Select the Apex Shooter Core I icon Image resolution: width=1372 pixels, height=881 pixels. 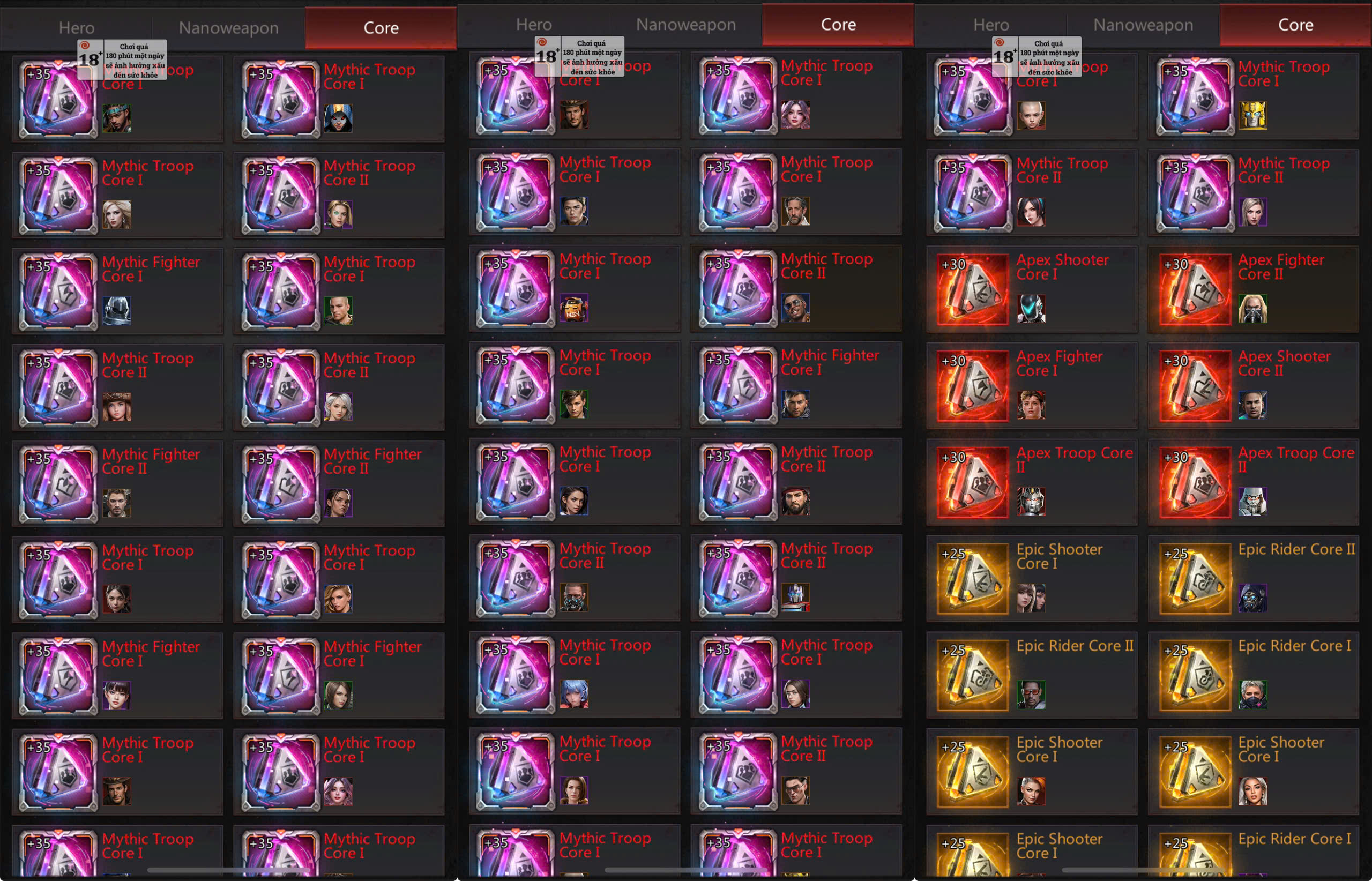pyautogui.click(x=973, y=290)
